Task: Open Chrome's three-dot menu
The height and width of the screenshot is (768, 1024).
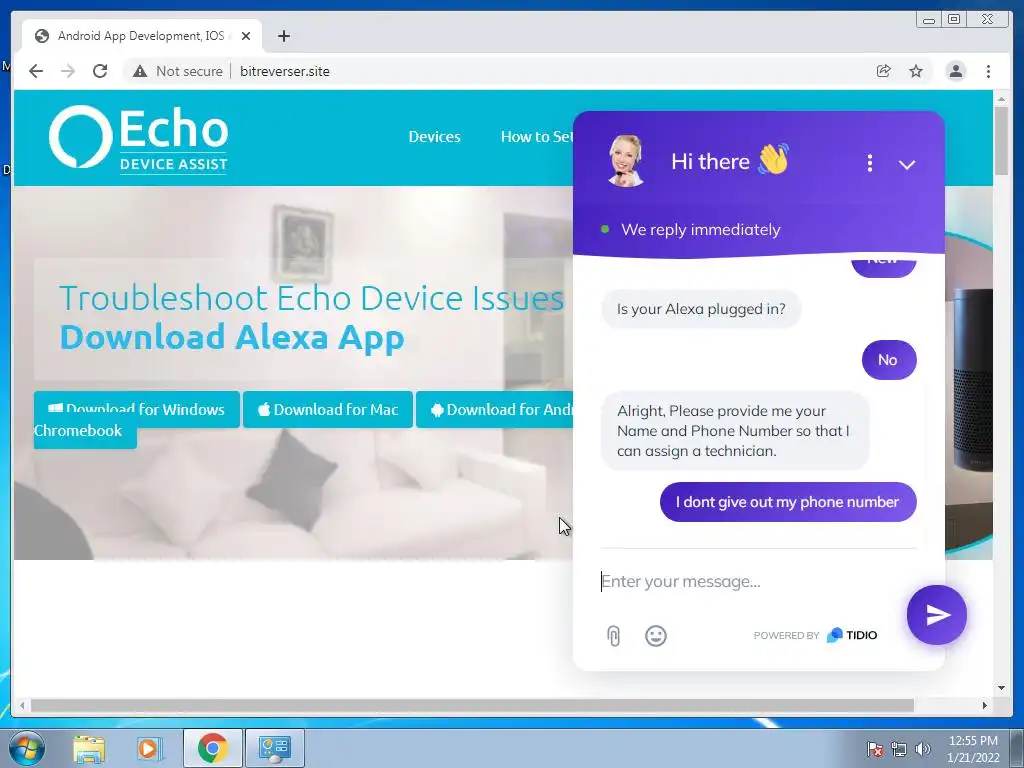Action: (x=988, y=71)
